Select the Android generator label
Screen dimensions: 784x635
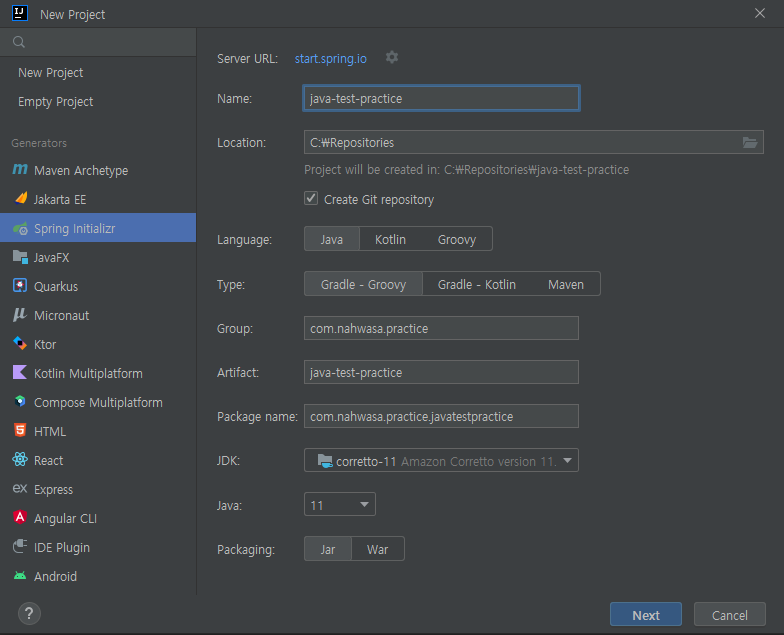tap(56, 576)
